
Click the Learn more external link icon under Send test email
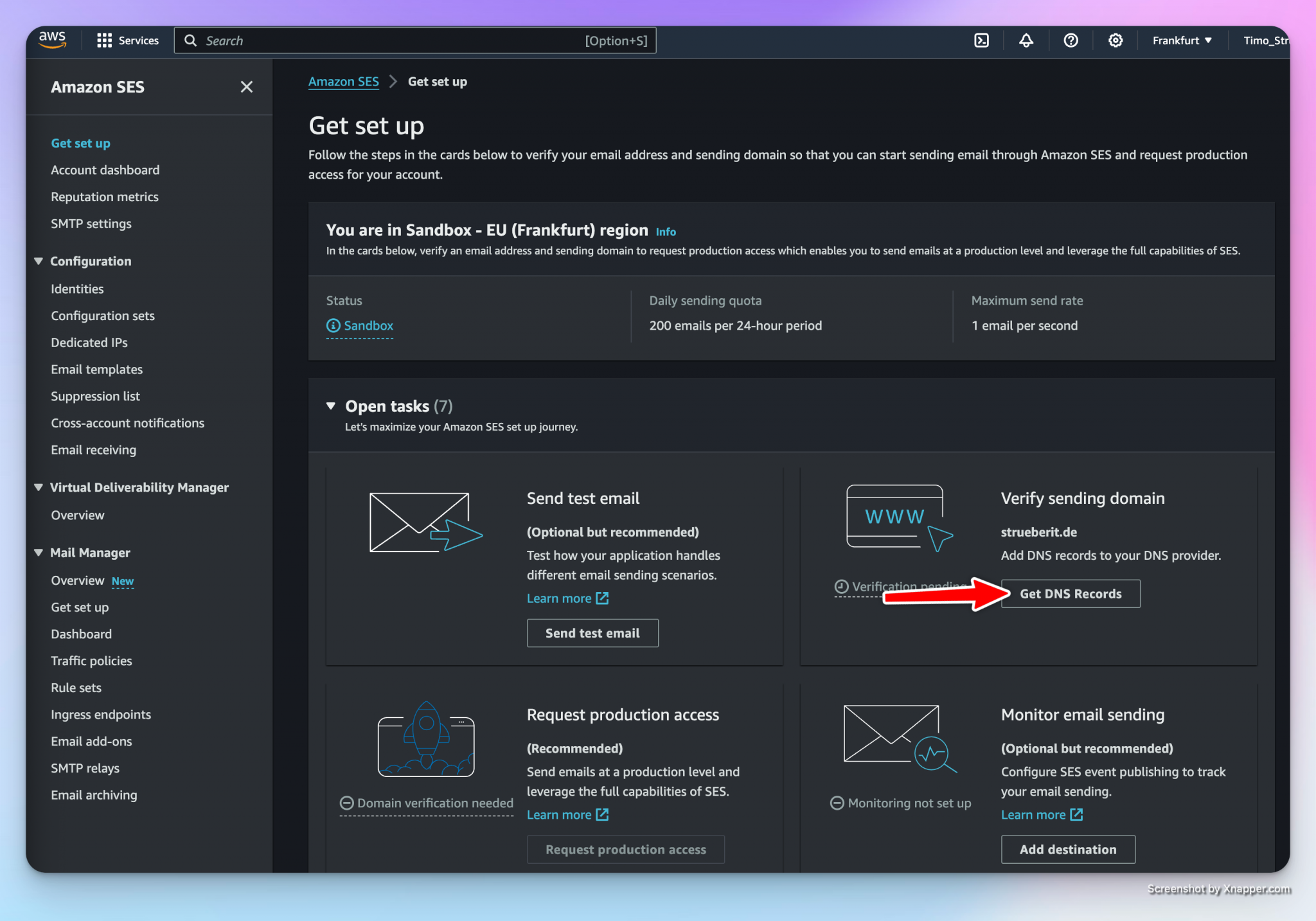[x=602, y=598]
